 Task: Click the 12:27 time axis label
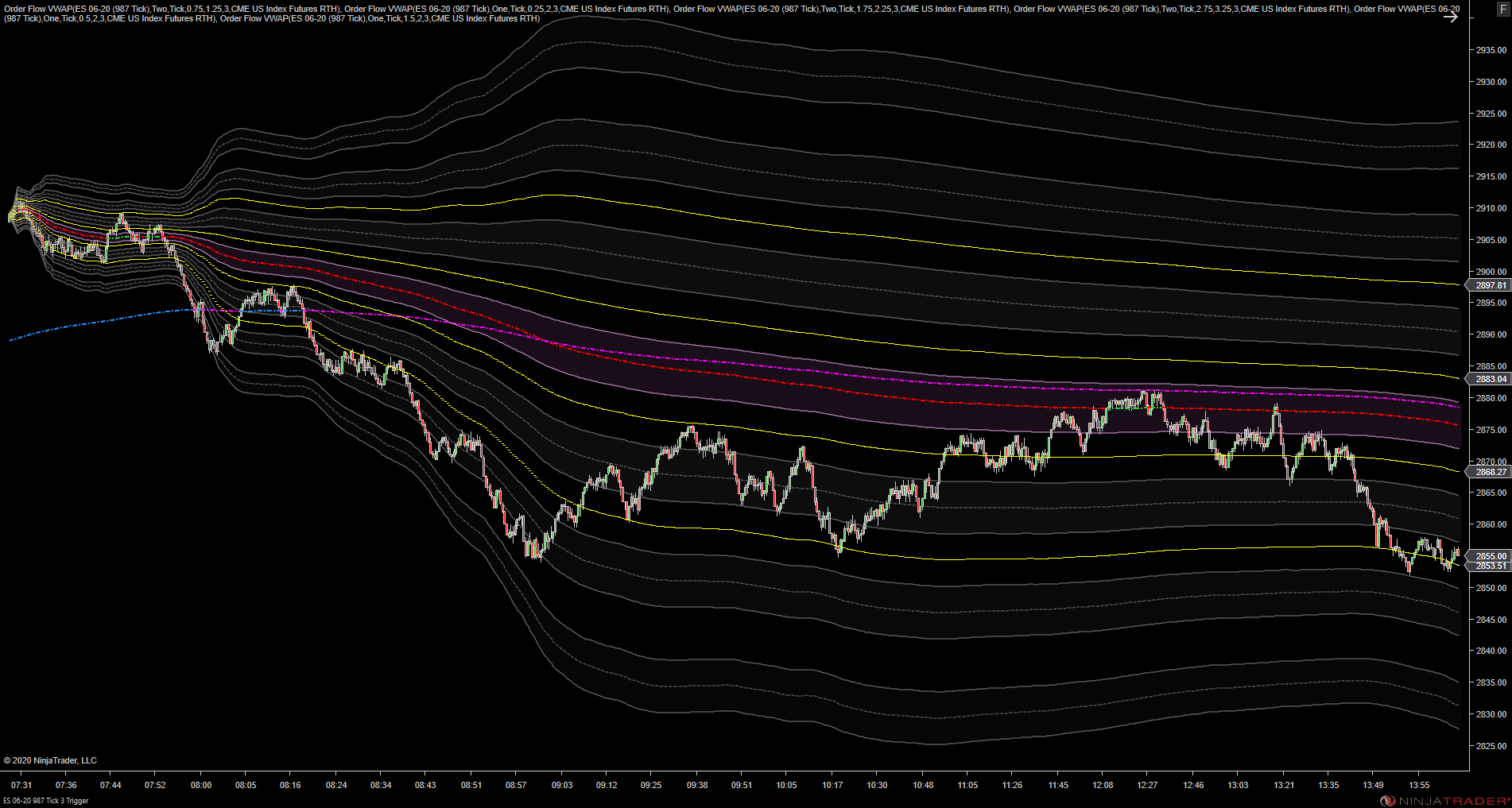1147,785
